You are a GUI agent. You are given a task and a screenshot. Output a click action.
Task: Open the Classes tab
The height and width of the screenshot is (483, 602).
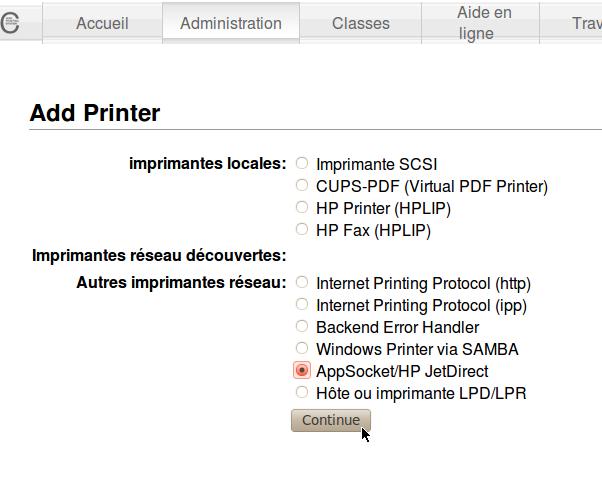coord(361,23)
